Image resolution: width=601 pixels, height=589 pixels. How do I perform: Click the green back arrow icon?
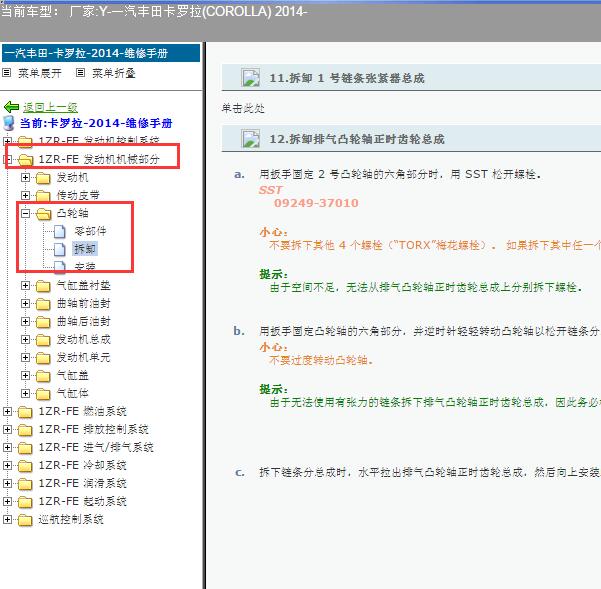(11, 107)
